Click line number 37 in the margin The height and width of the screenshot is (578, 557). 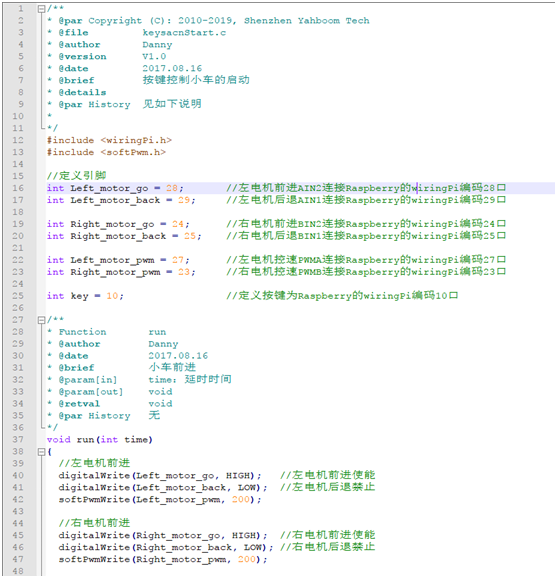point(18,440)
